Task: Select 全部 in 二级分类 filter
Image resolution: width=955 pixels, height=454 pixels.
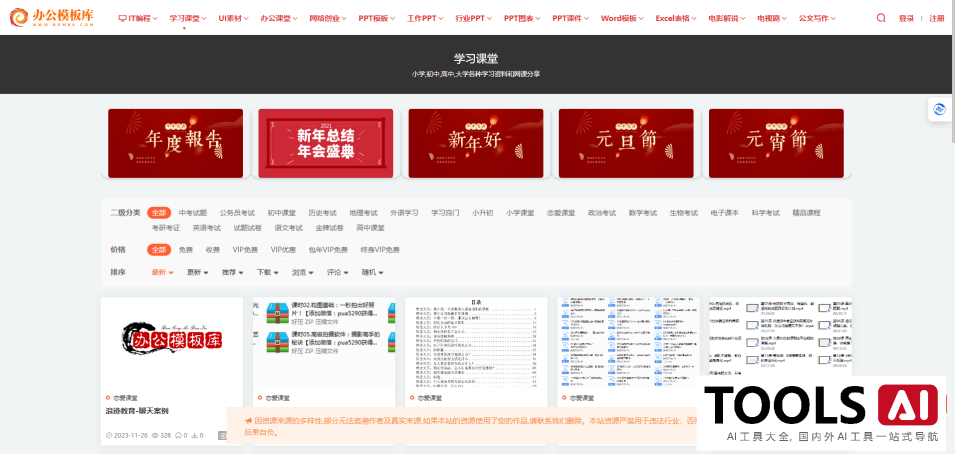Action: (159, 213)
